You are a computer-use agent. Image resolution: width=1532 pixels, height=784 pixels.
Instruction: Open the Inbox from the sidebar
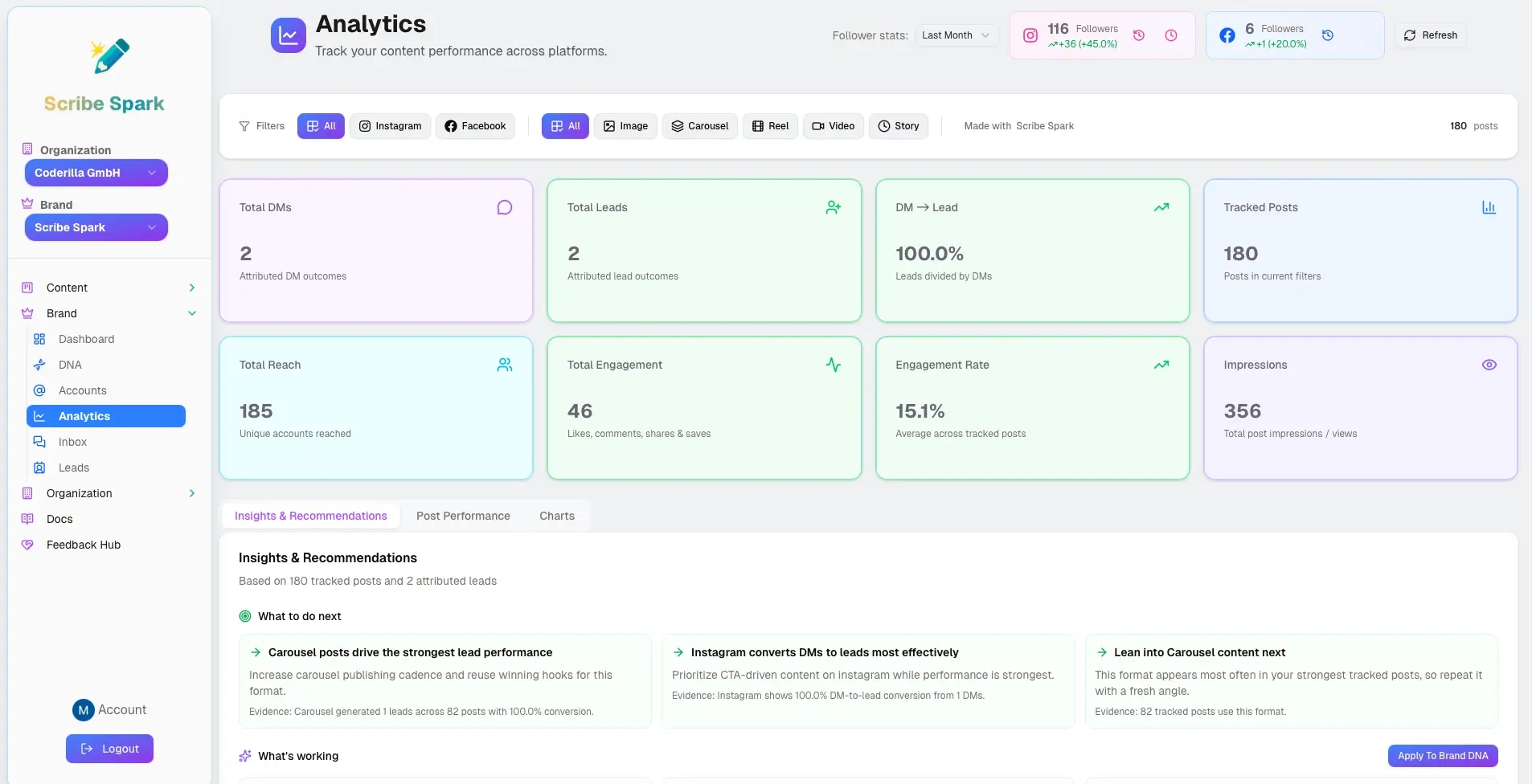point(72,442)
